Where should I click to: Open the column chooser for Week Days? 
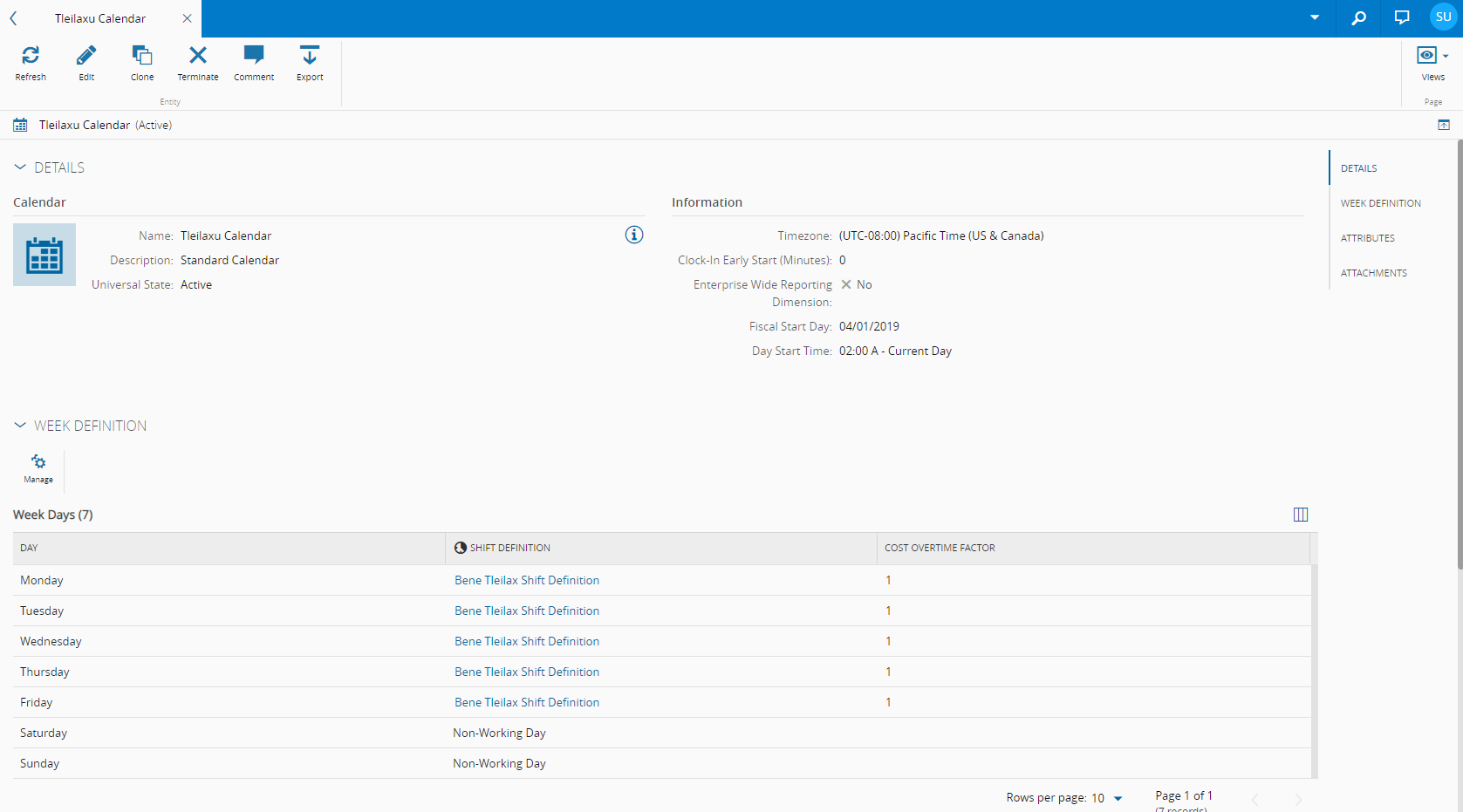point(1300,515)
